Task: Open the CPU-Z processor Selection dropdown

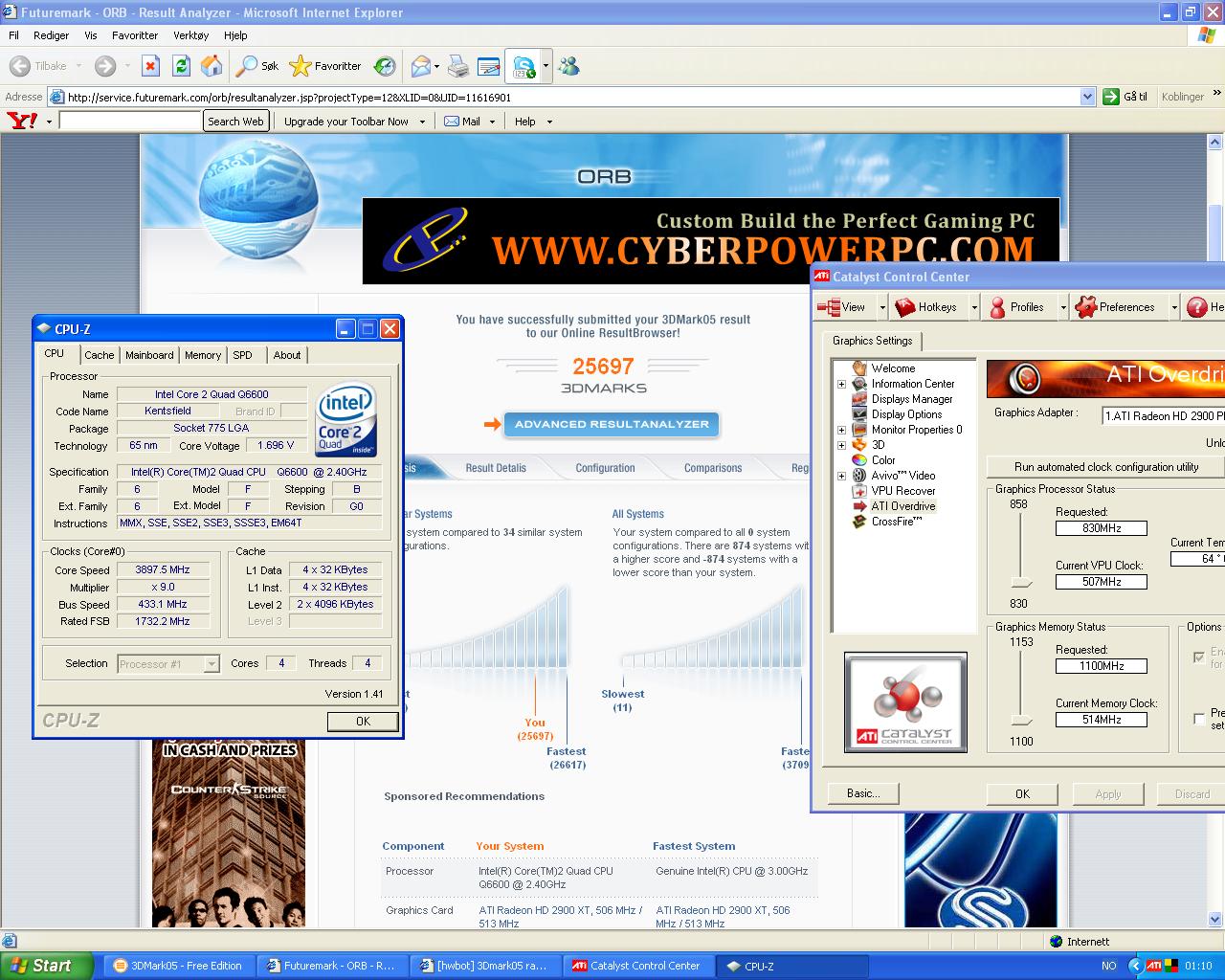Action: click(212, 663)
